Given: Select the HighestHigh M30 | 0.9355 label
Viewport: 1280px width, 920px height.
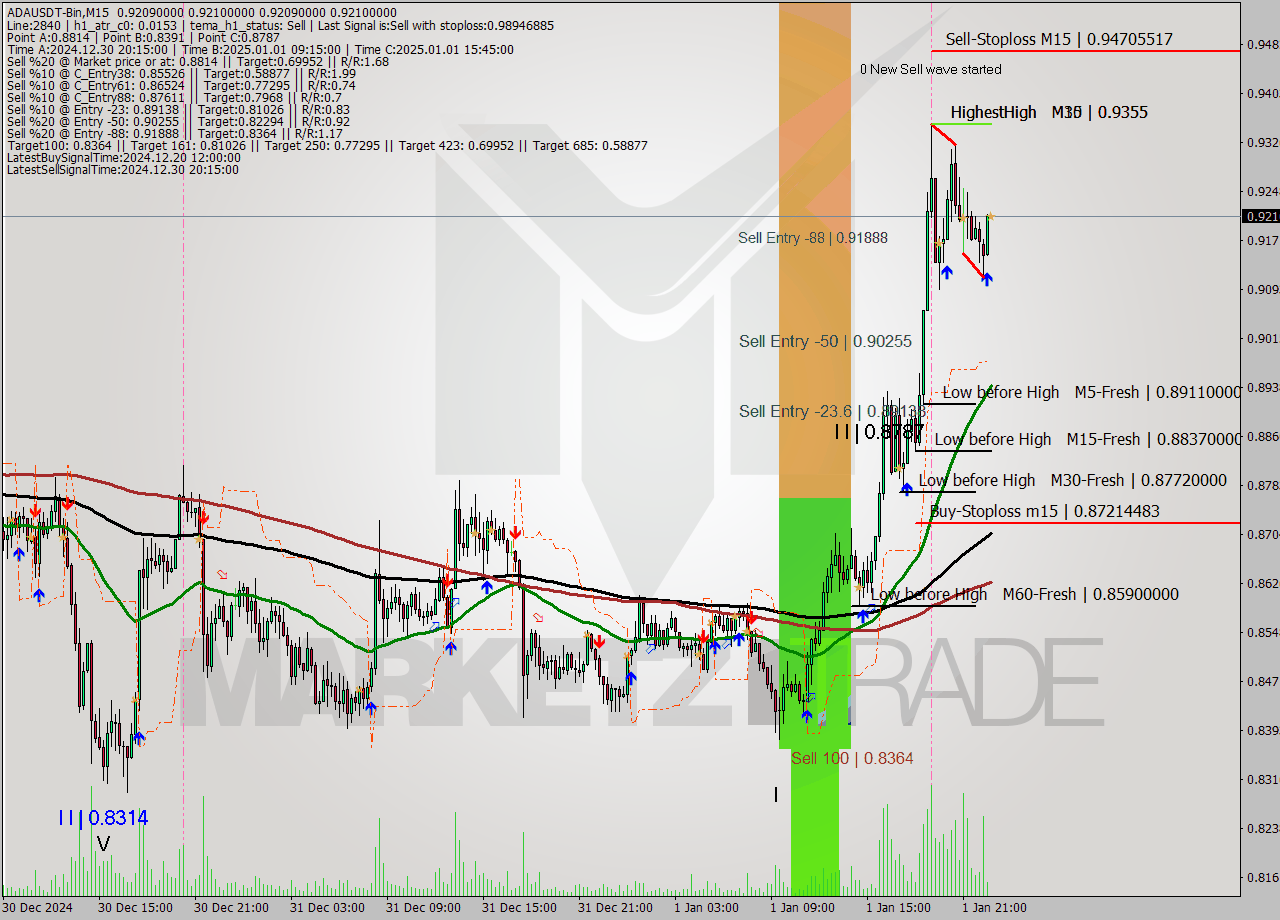Looking at the screenshot, I should 1049,112.
